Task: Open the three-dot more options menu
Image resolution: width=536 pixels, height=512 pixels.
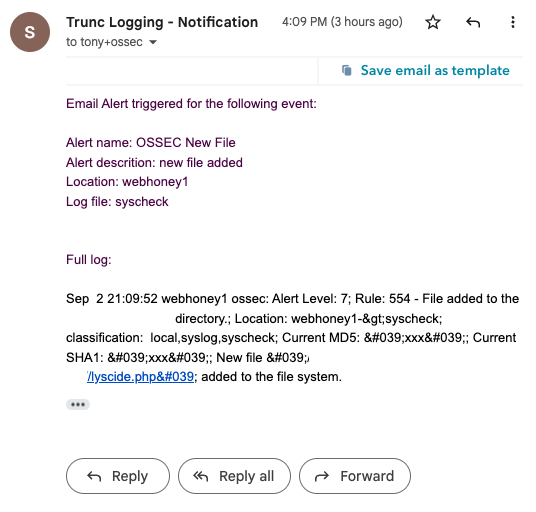Action: point(513,22)
